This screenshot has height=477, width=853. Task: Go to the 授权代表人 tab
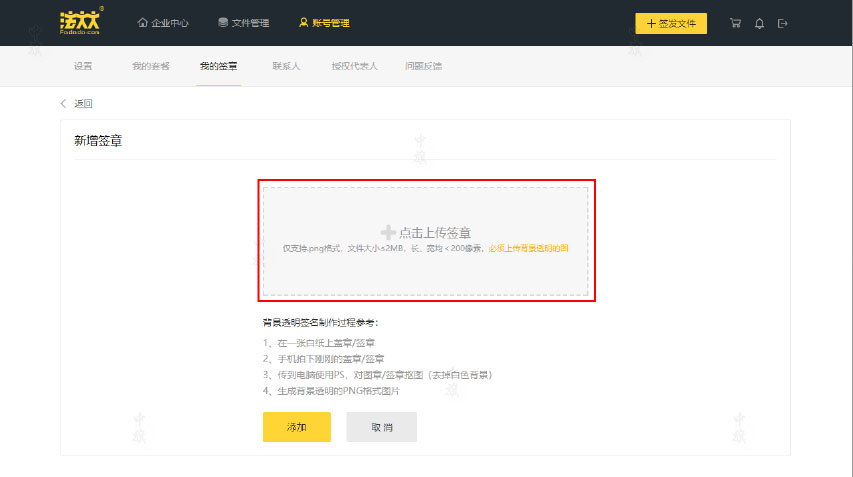click(354, 66)
